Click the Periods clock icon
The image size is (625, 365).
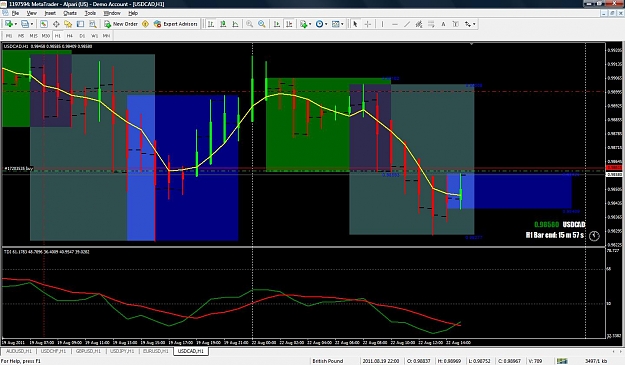pyautogui.click(x=319, y=24)
